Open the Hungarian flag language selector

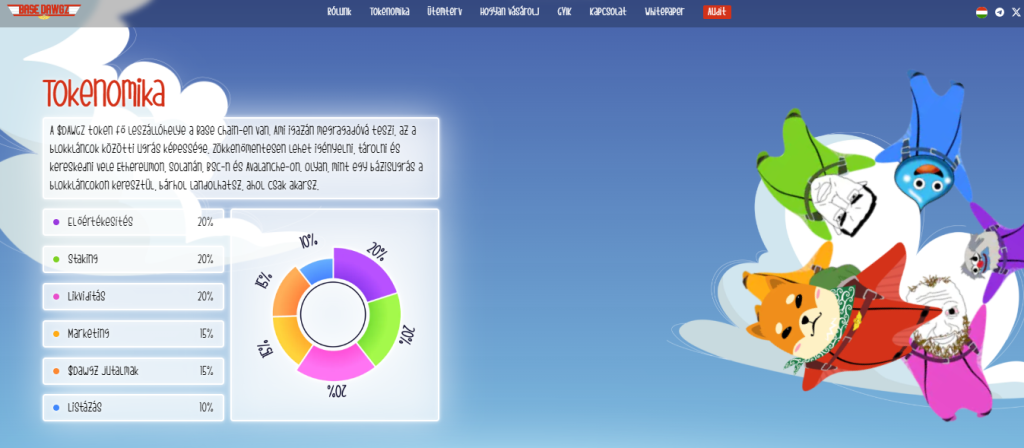[x=982, y=13]
